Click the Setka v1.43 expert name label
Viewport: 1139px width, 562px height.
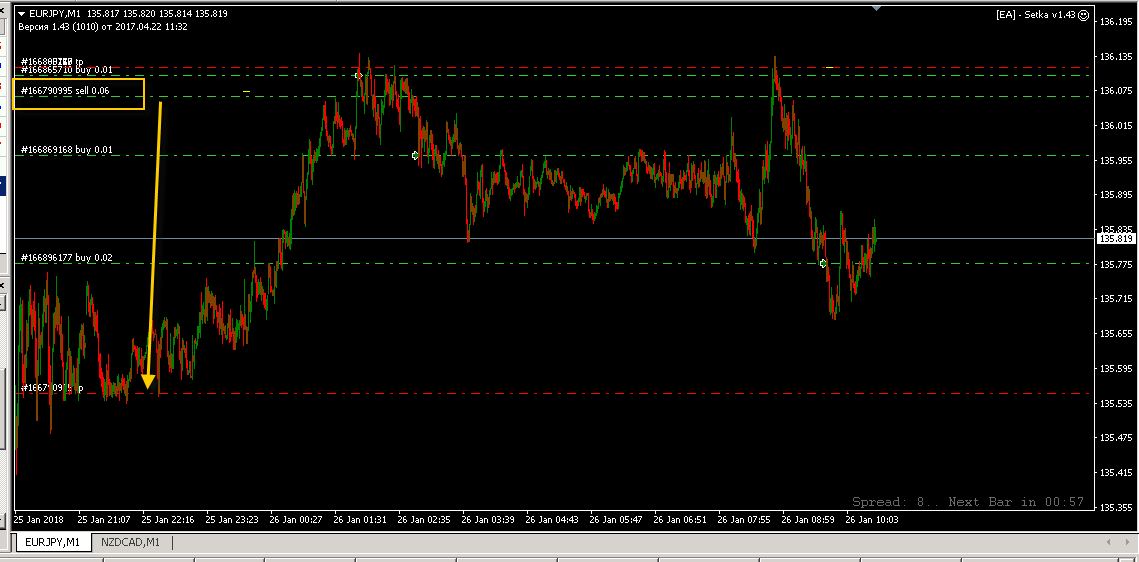tap(1036, 15)
